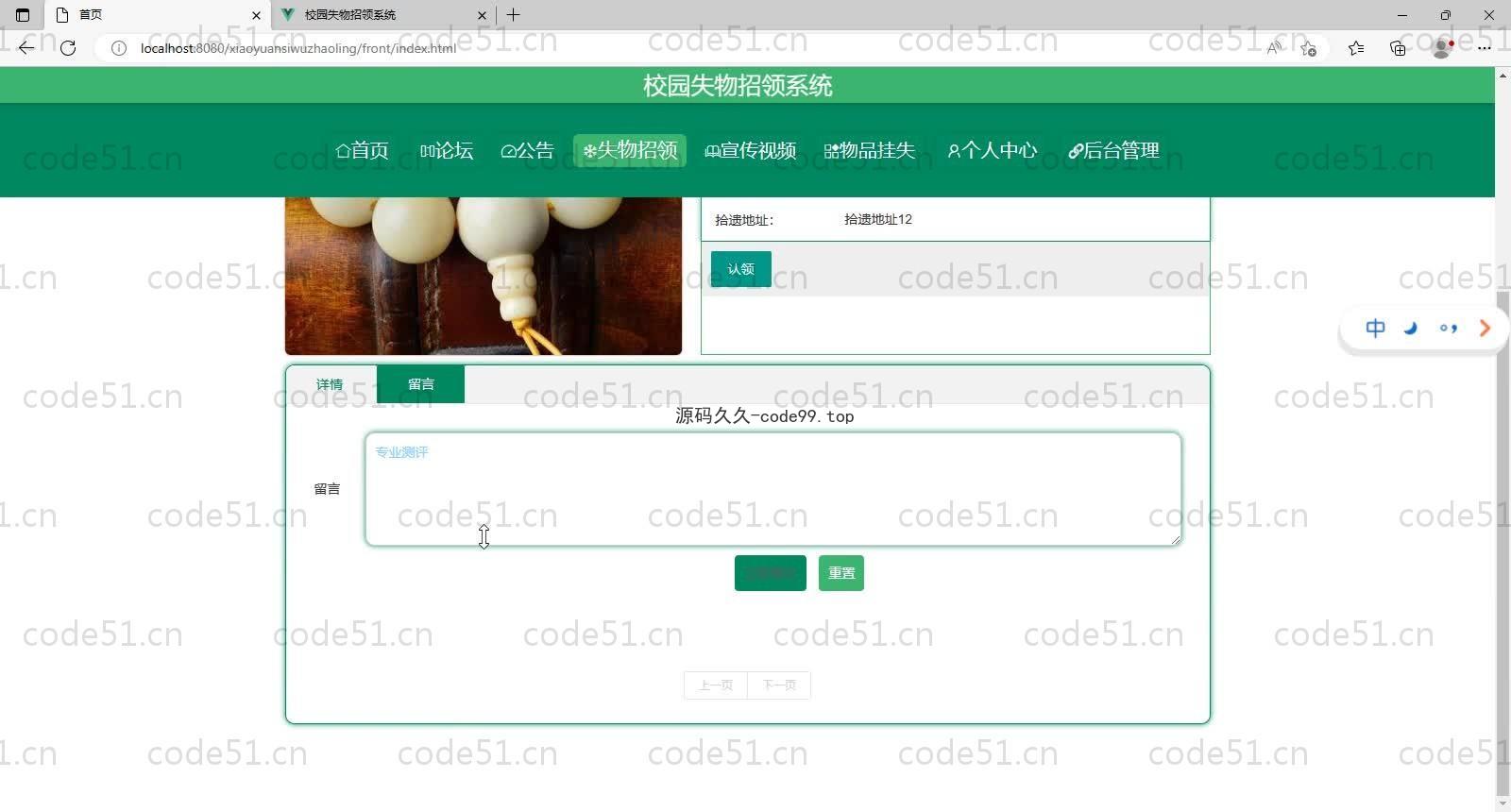Open the 论坛 navigation item

point(447,151)
